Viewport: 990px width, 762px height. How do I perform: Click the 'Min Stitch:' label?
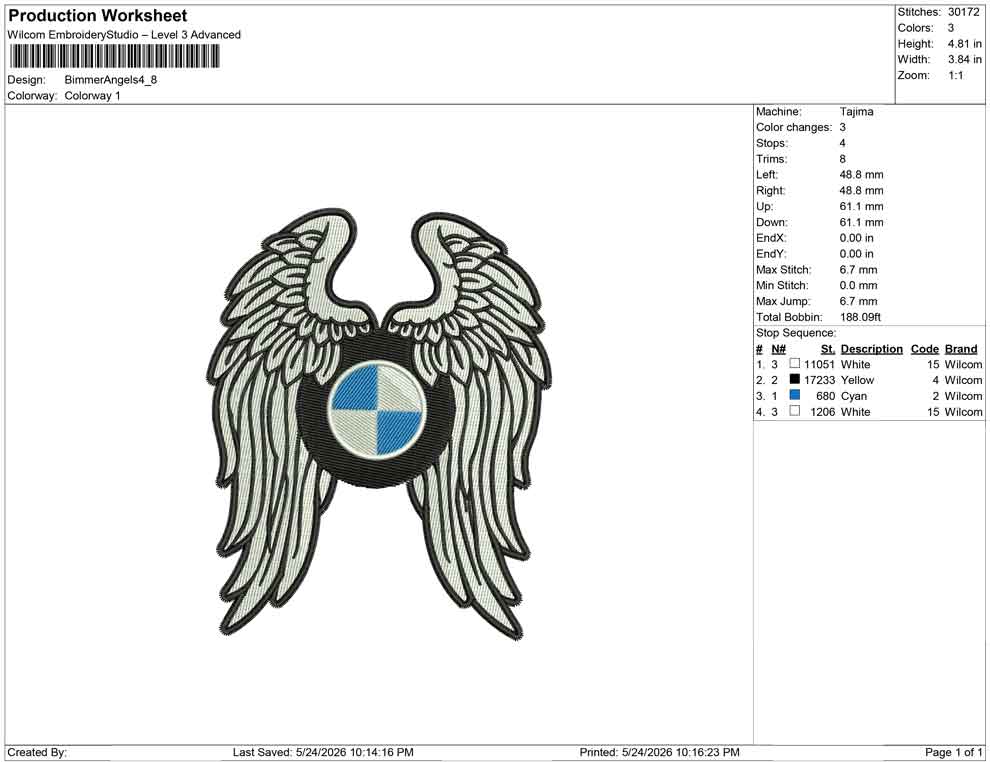(x=782, y=285)
